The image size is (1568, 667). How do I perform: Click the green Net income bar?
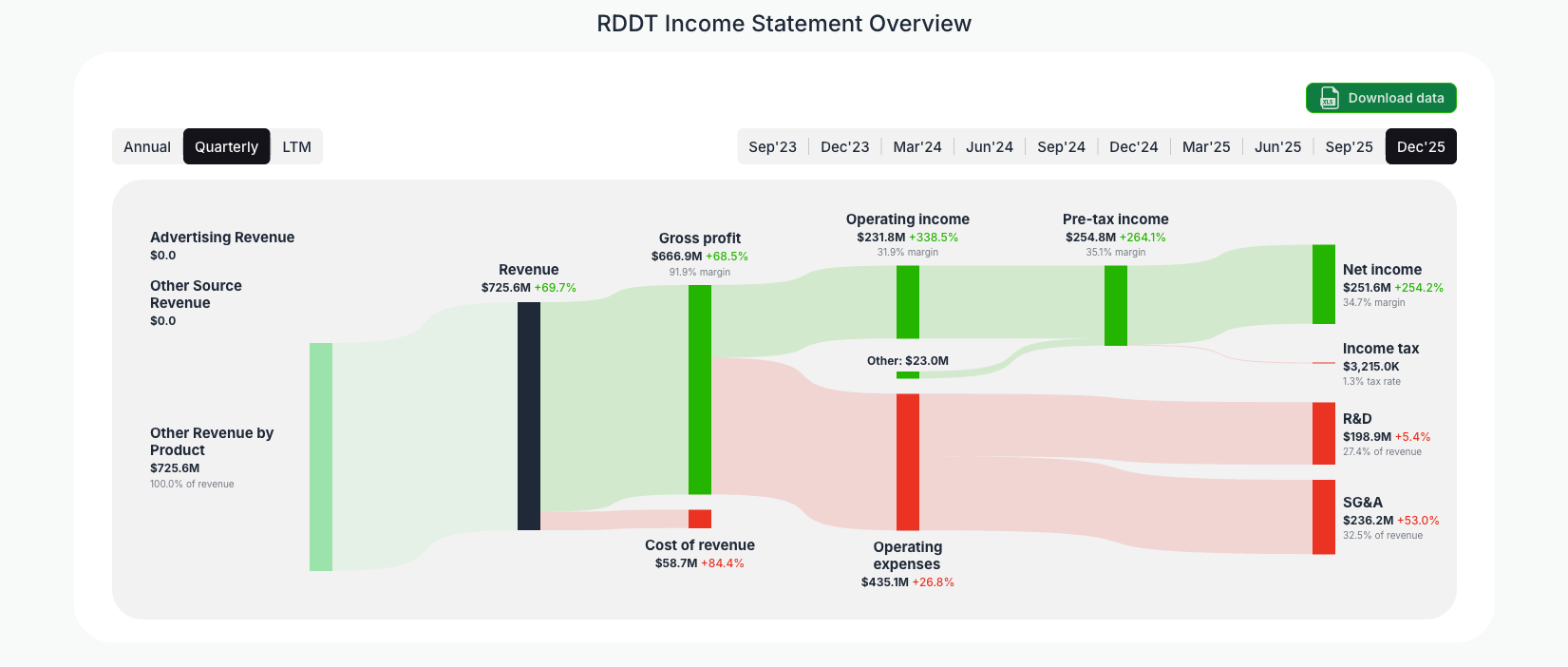click(x=1324, y=284)
